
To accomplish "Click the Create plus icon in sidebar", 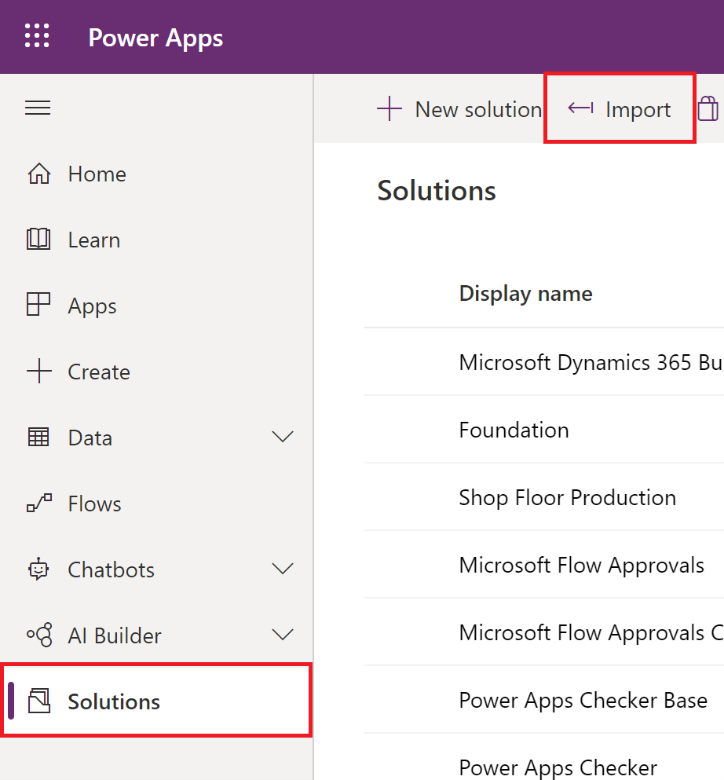I will tap(39, 372).
